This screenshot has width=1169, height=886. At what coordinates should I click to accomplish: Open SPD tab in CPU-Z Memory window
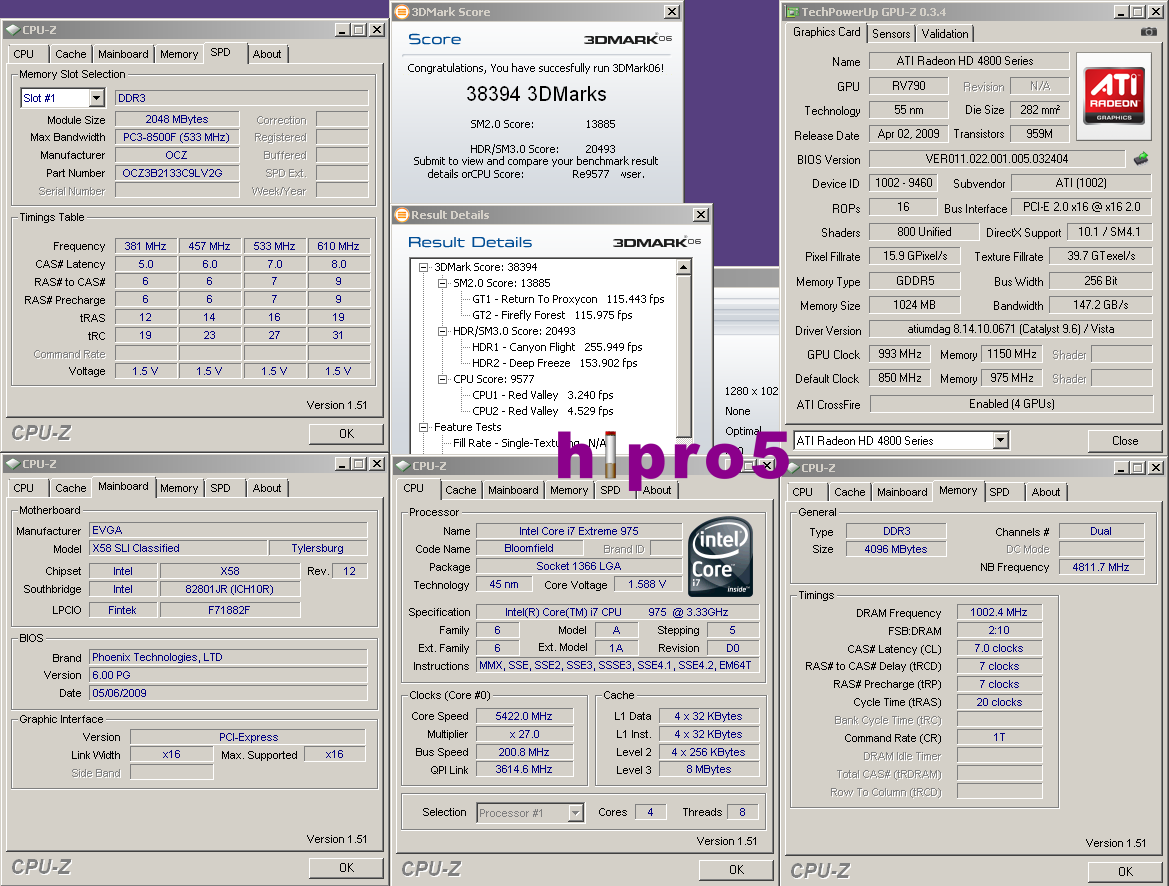(999, 491)
